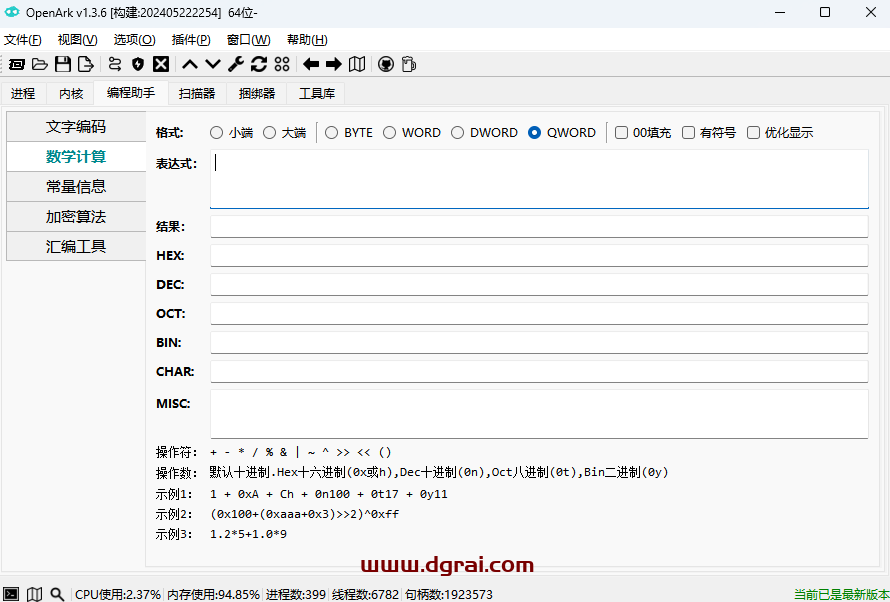Click the CHAR output field
890x602 pixels.
[539, 371]
